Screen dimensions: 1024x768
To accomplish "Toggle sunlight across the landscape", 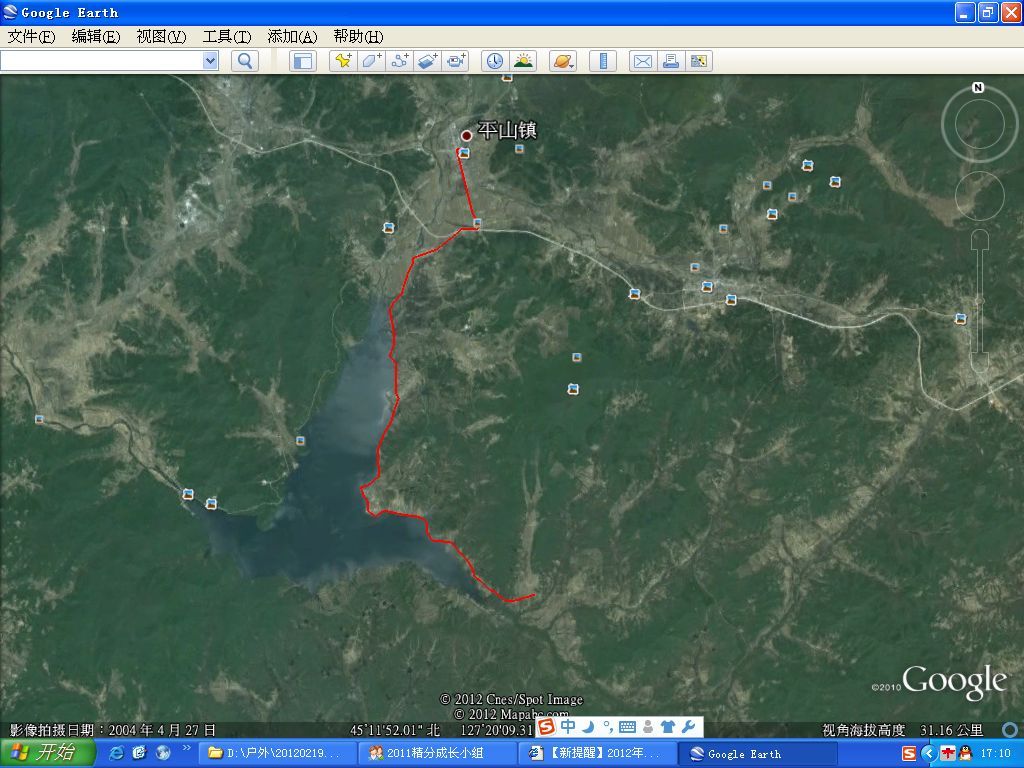I will [523, 61].
